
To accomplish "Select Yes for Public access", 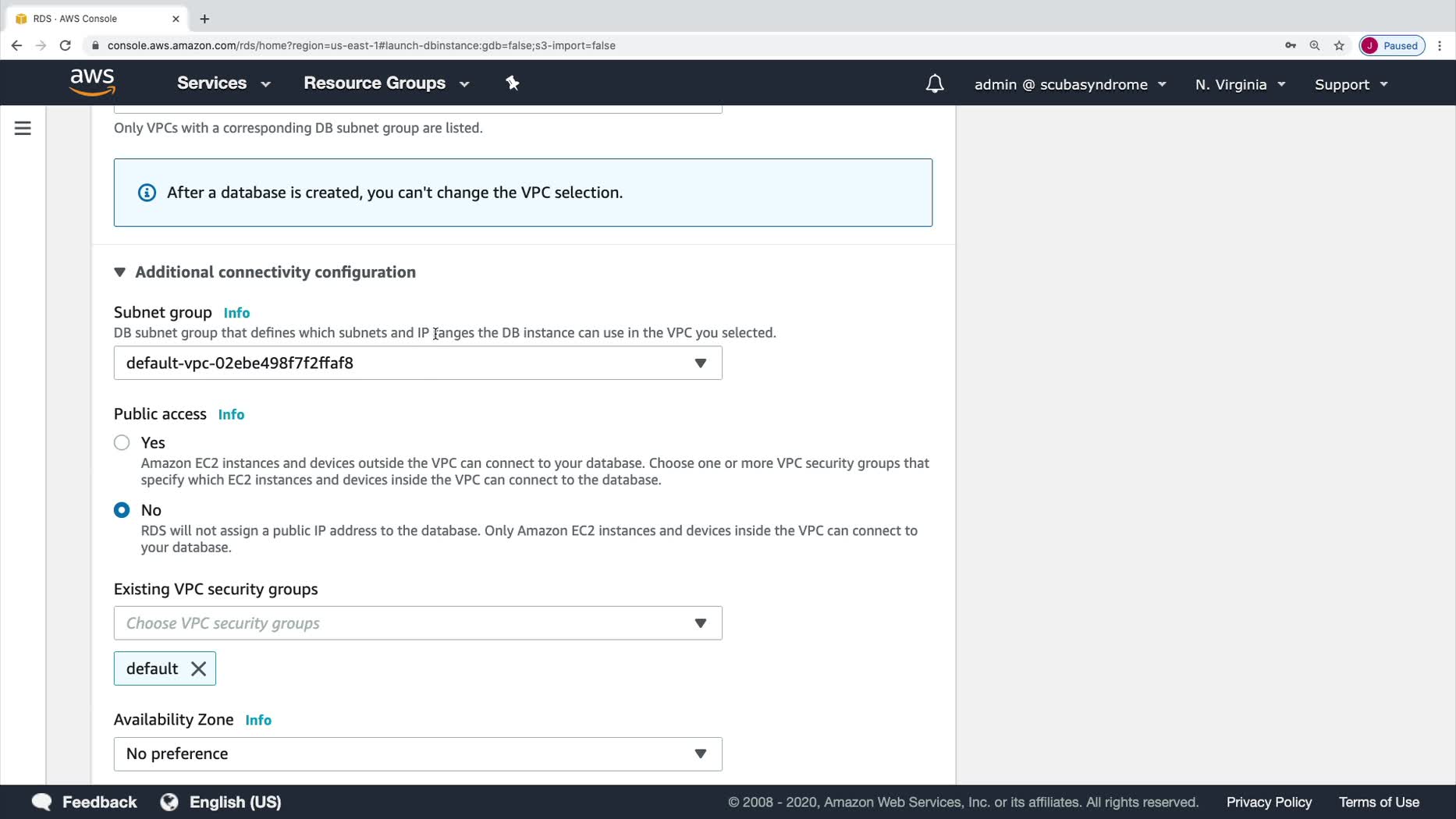I will pos(122,443).
